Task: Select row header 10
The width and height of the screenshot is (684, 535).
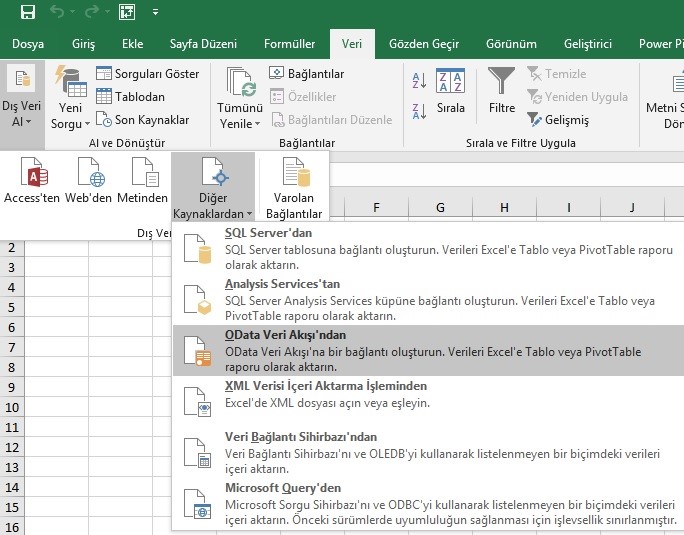Action: [12, 408]
